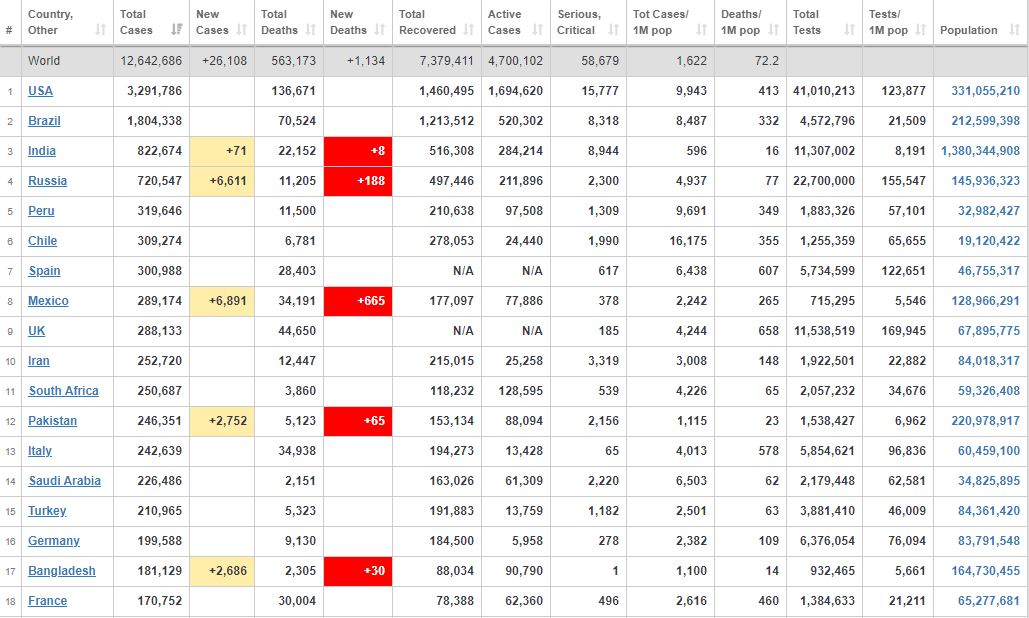The height and width of the screenshot is (618, 1029).
Task: Open Pakistan population link 220,978,917
Action: (x=986, y=421)
